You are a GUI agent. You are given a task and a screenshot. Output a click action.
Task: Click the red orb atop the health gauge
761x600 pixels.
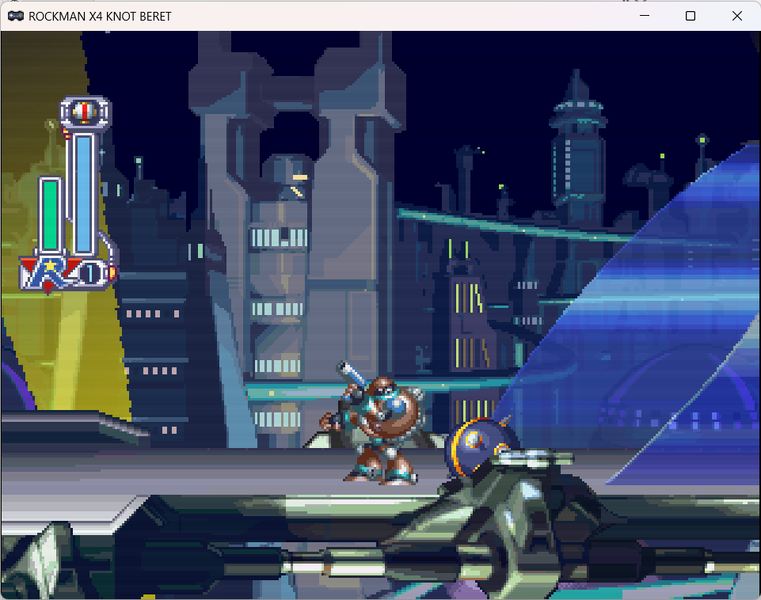click(85, 112)
